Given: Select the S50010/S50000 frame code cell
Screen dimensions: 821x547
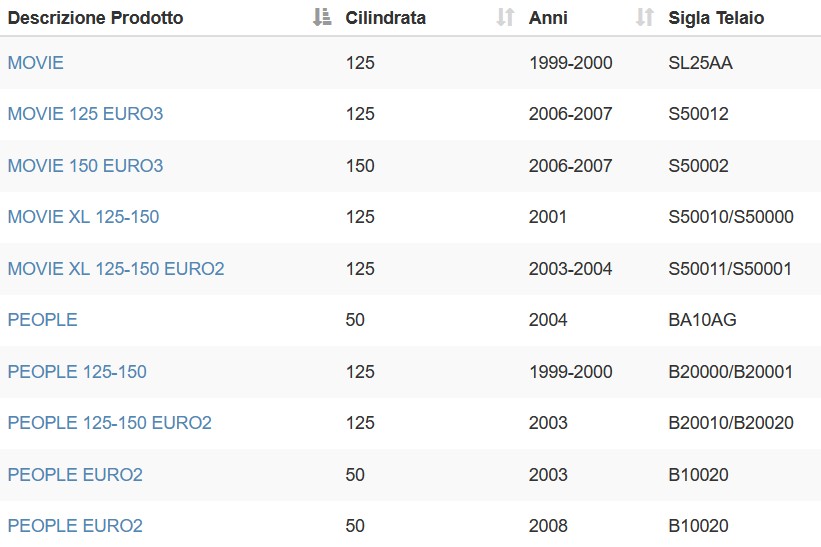Looking at the screenshot, I should 731,217.
